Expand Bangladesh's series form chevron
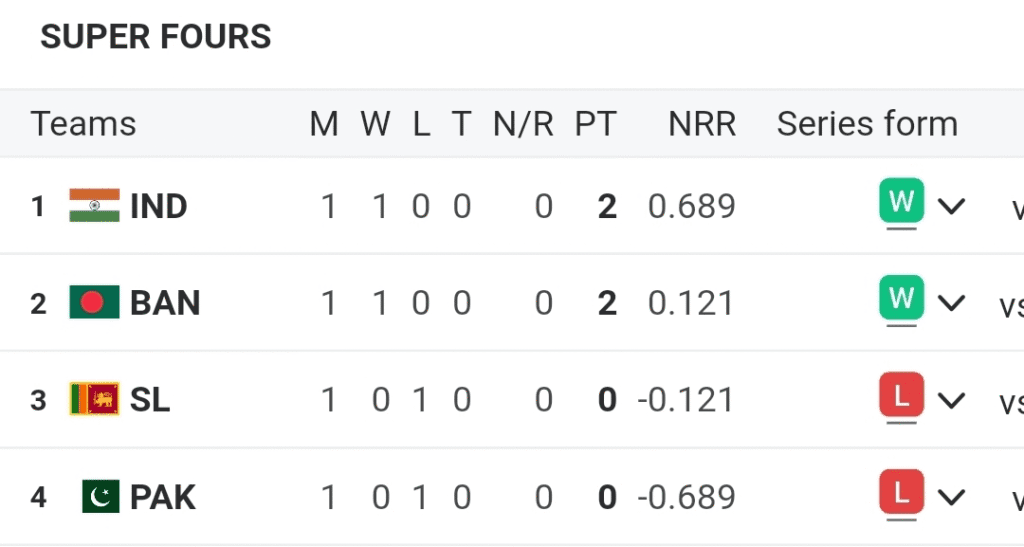The height and width of the screenshot is (547, 1024). tap(951, 303)
